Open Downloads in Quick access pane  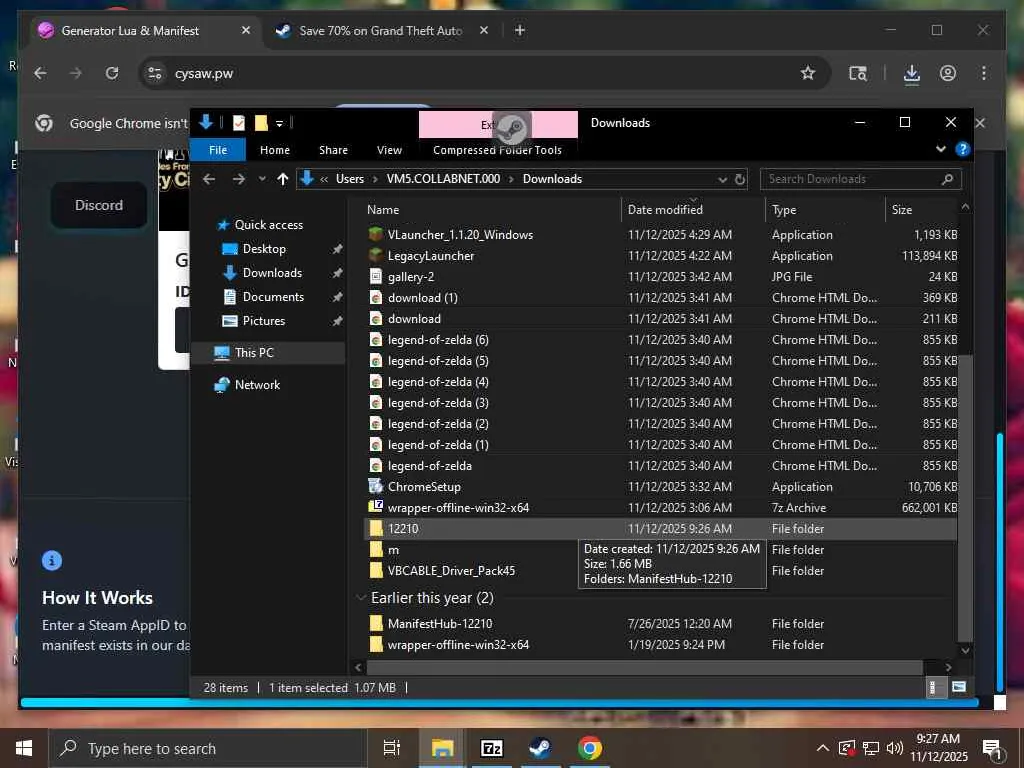coord(272,273)
